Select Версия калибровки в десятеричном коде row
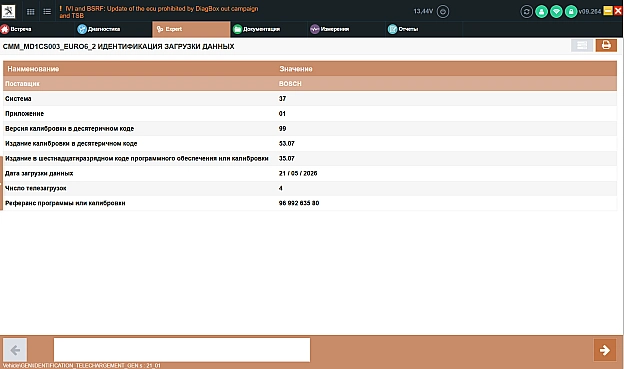Image resolution: width=624 pixels, height=369 pixels. (x=310, y=129)
